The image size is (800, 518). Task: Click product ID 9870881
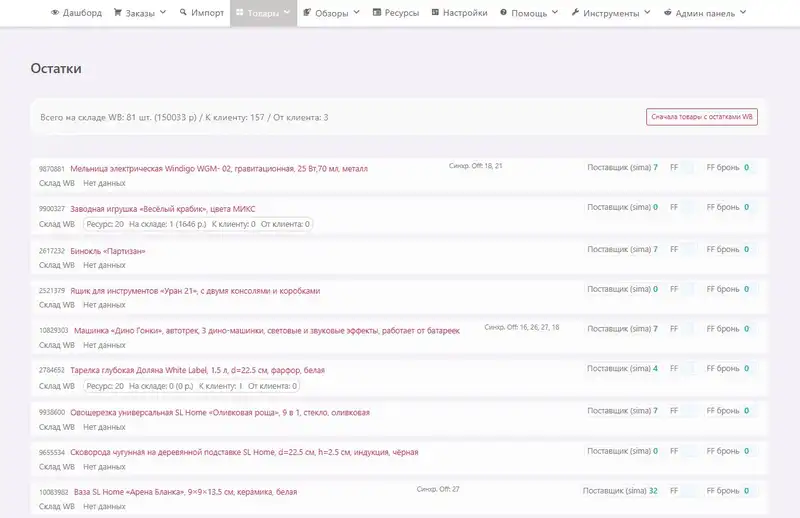52,169
